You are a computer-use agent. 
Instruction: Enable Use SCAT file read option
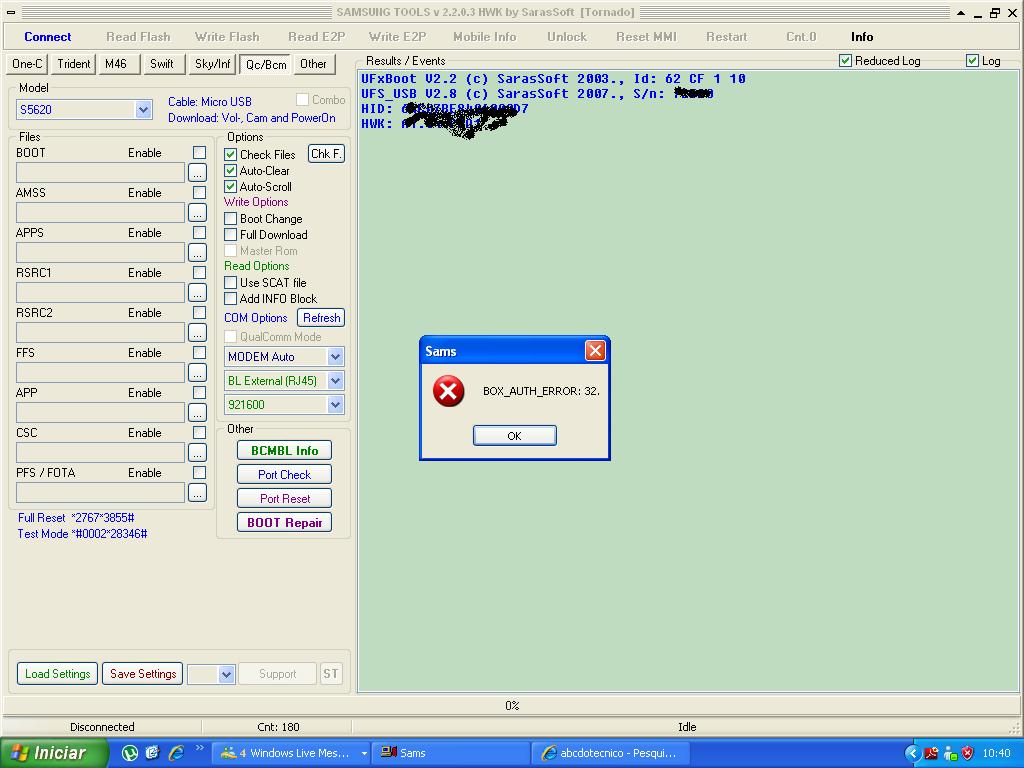pos(231,283)
